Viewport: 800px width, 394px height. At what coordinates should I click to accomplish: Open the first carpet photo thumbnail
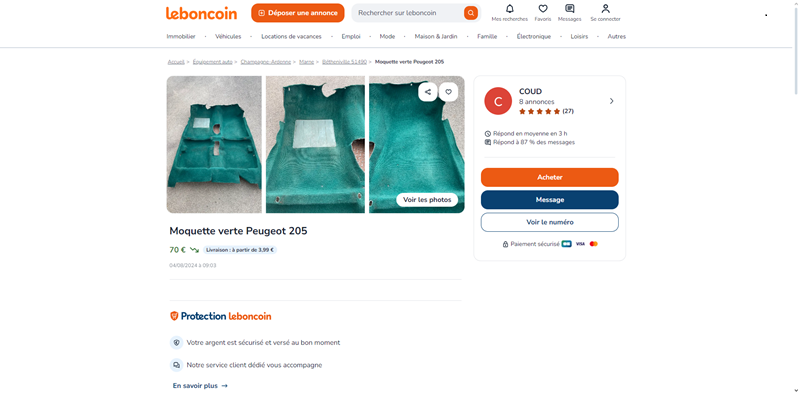point(214,144)
